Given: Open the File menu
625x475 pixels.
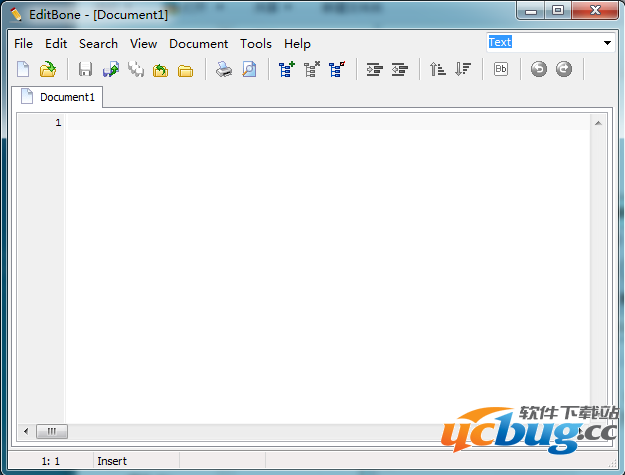Looking at the screenshot, I should [x=23, y=44].
